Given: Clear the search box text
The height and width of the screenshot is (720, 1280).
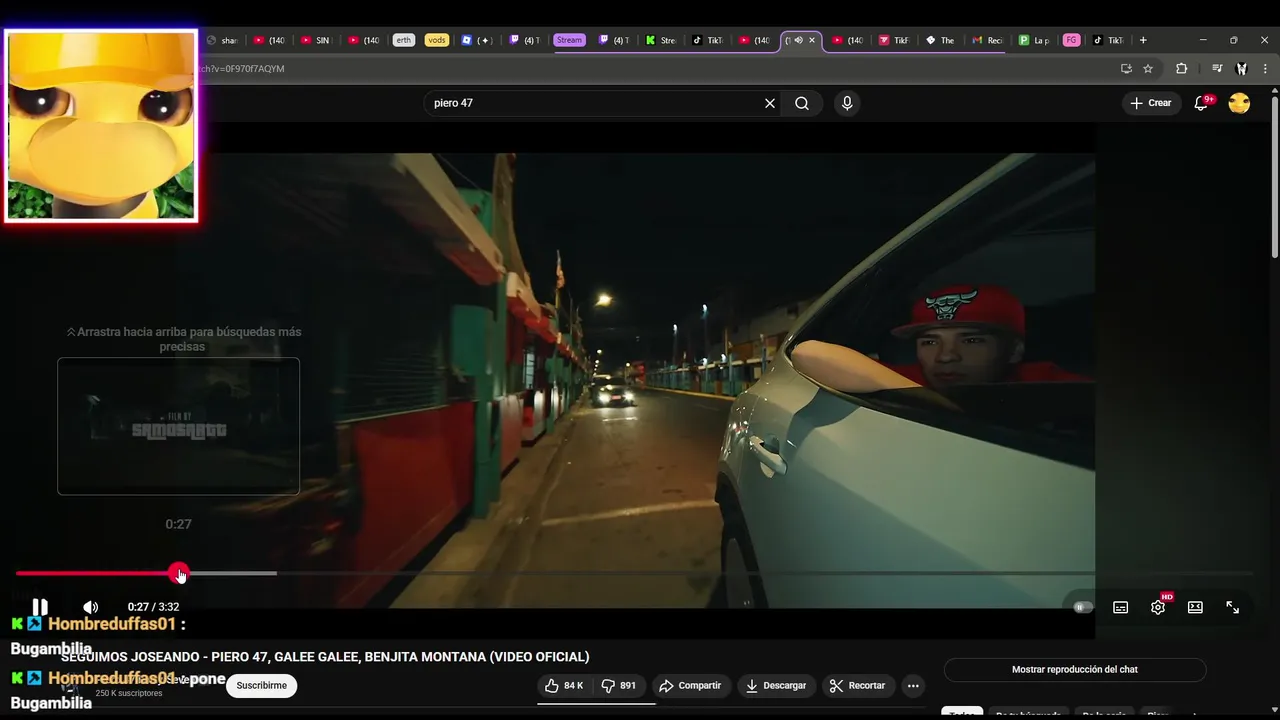Looking at the screenshot, I should coord(770,103).
